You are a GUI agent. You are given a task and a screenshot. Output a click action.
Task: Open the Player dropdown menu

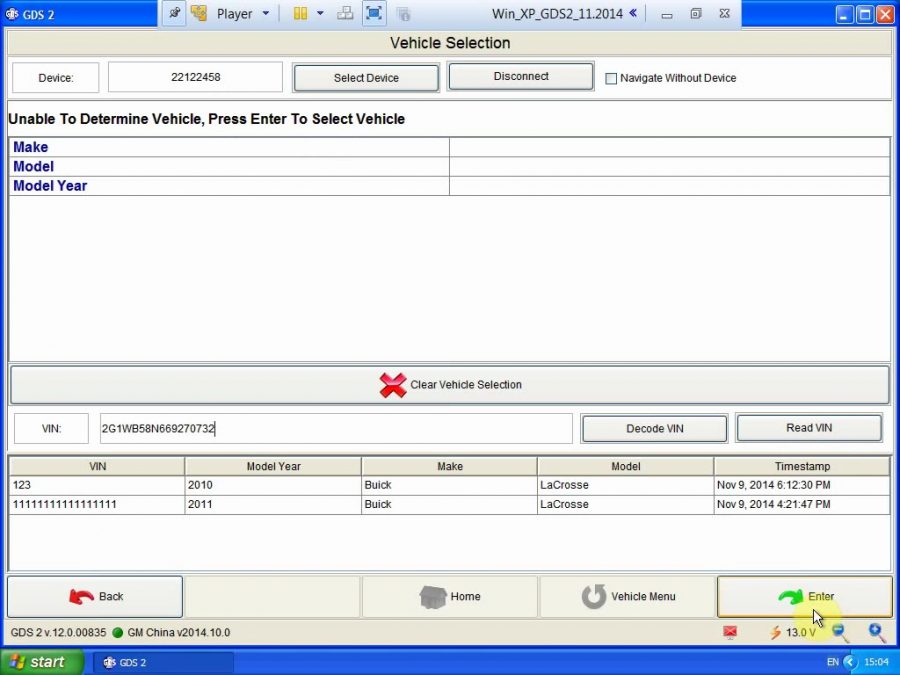point(265,13)
